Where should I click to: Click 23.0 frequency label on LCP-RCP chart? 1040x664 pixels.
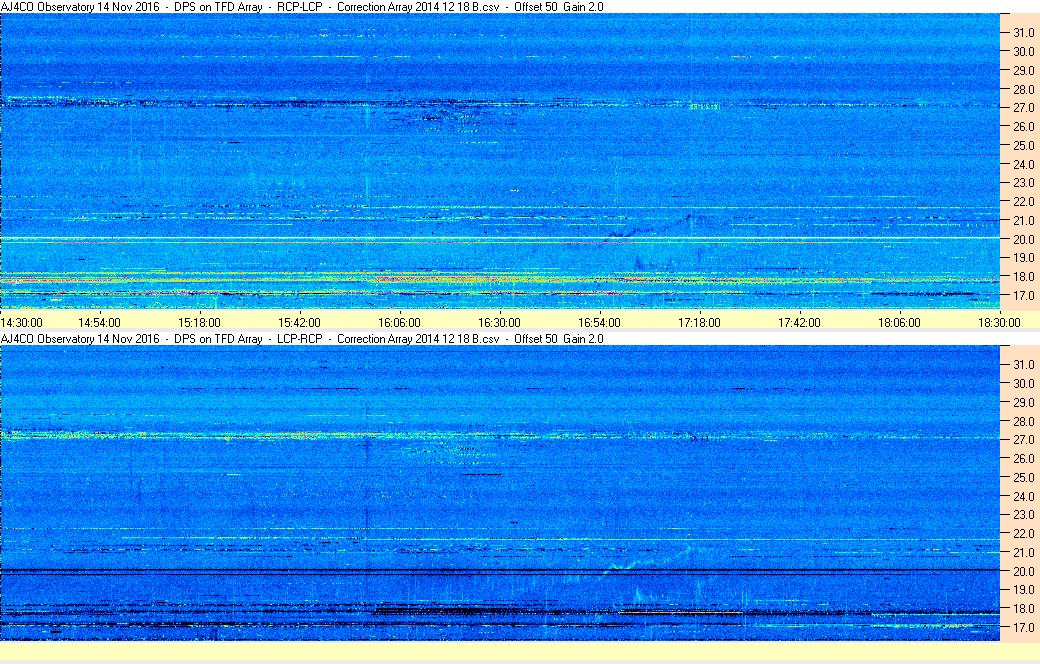(1023, 515)
